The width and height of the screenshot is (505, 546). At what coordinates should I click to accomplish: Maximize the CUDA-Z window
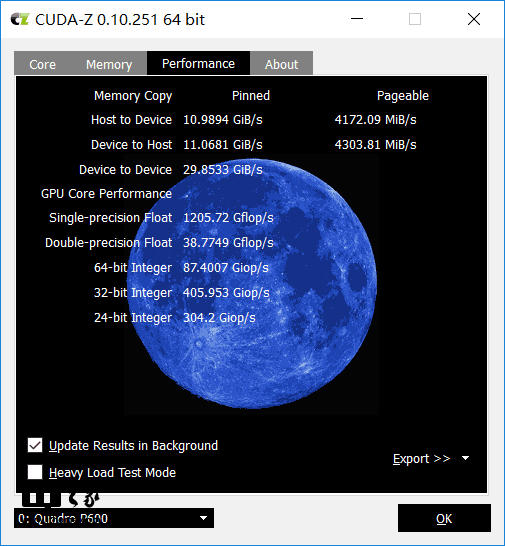[x=415, y=19]
